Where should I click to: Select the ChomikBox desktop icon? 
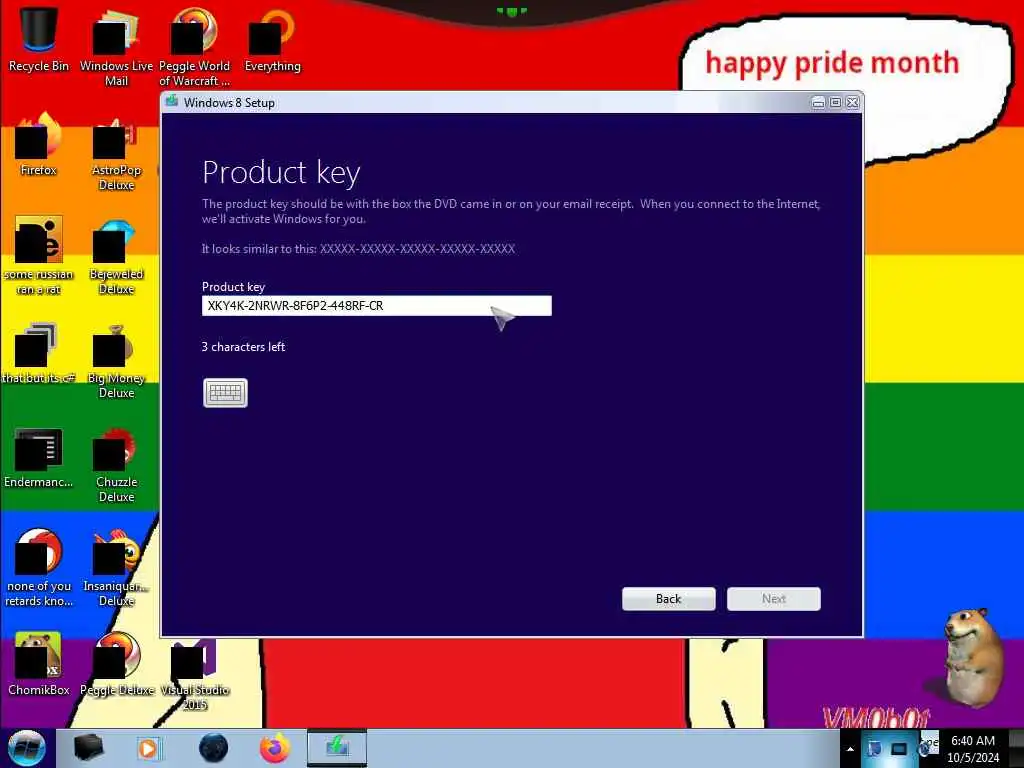pyautogui.click(x=39, y=664)
